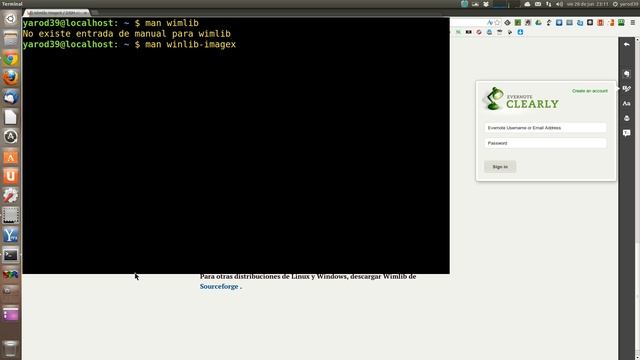Image resolution: width=640 pixels, height=360 pixels.
Task: Open the Software Updater dock icon
Action: (x=11, y=137)
